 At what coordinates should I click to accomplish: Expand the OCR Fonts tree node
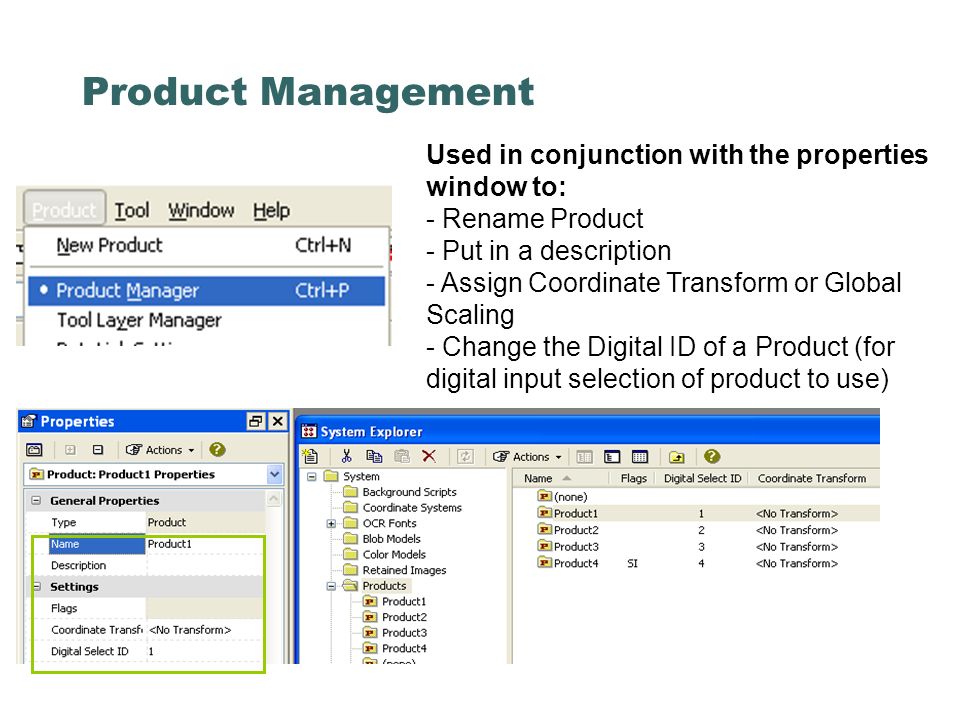coord(331,523)
